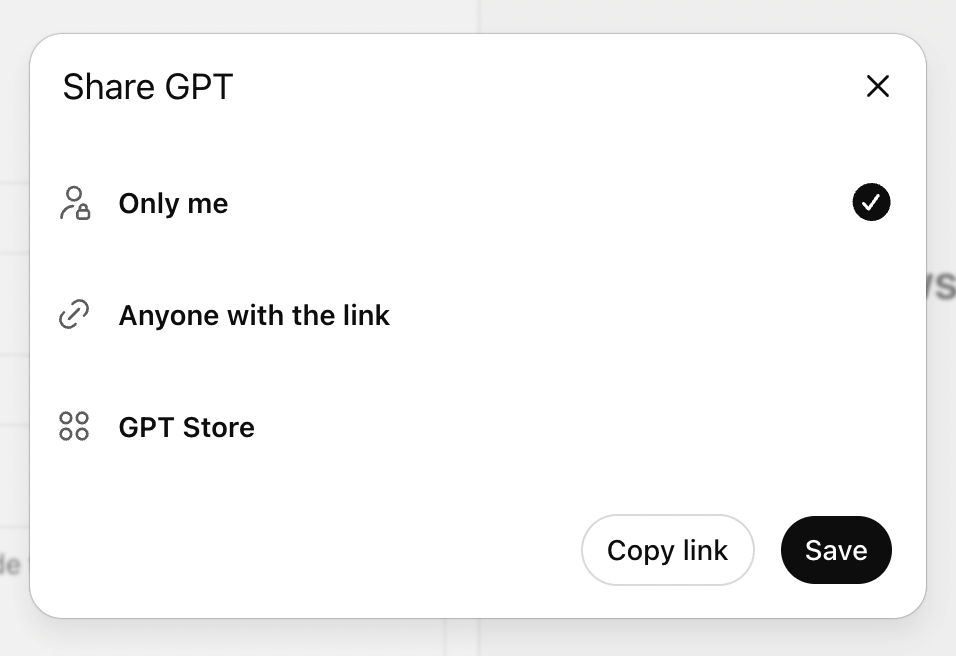Click the "Share GPT" dialog title
The image size is (956, 656).
click(148, 87)
